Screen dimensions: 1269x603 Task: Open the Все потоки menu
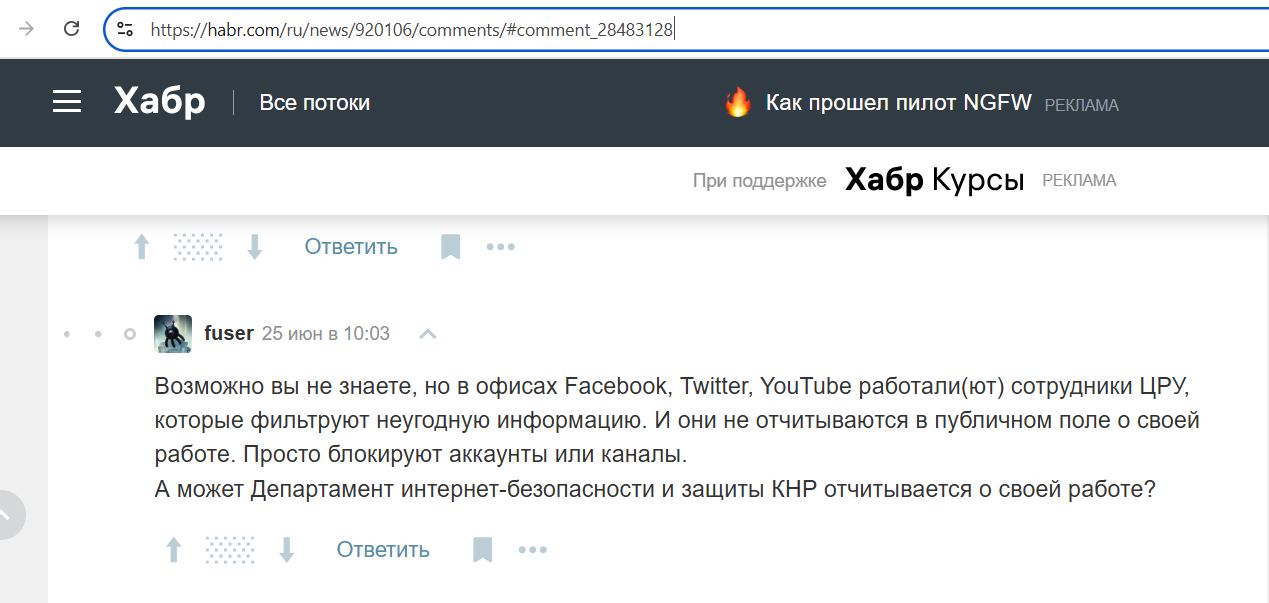pos(314,102)
